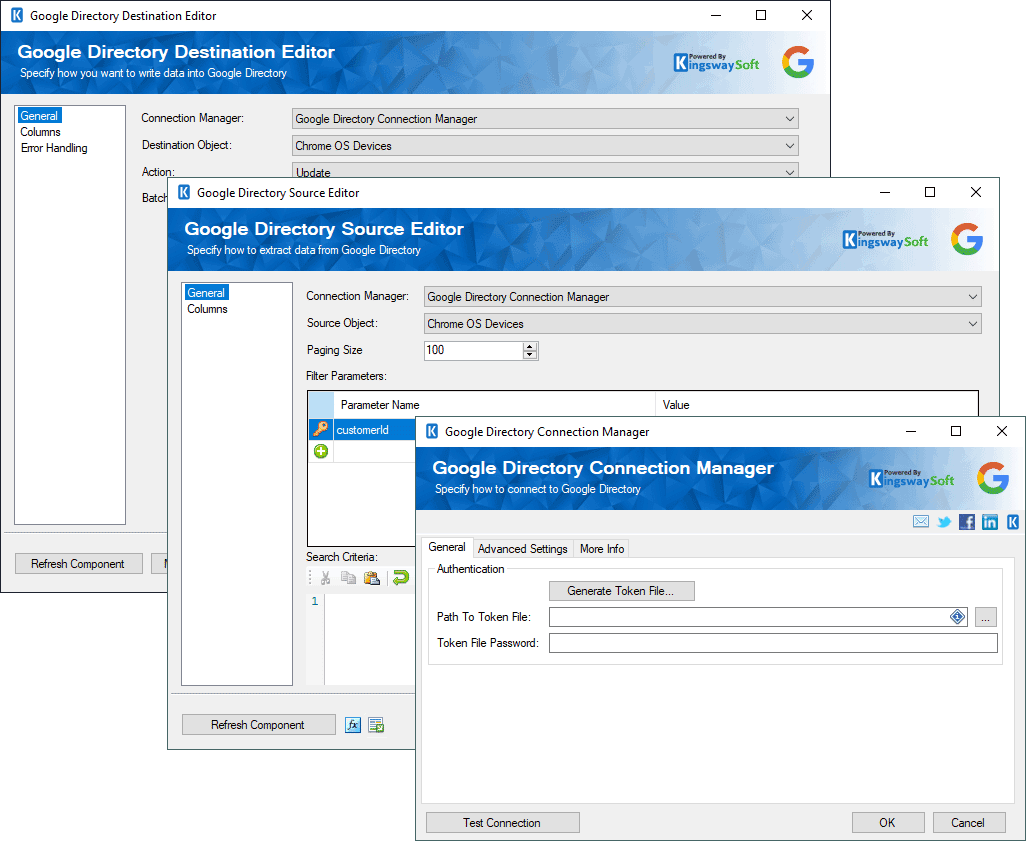Click the K title bar icon of the Source Editor
The width and height of the screenshot is (1026, 841).
pyautogui.click(x=184, y=192)
